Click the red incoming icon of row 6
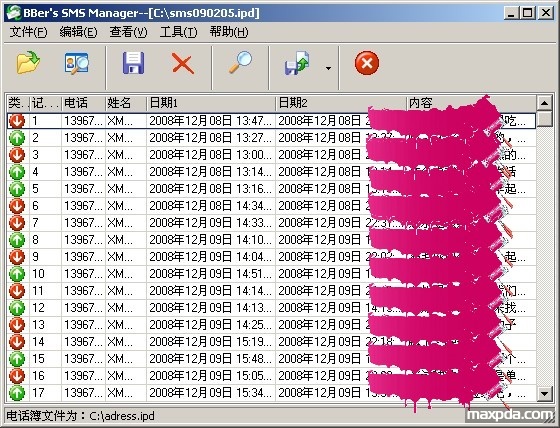The width and height of the screenshot is (560, 428). 16,206
